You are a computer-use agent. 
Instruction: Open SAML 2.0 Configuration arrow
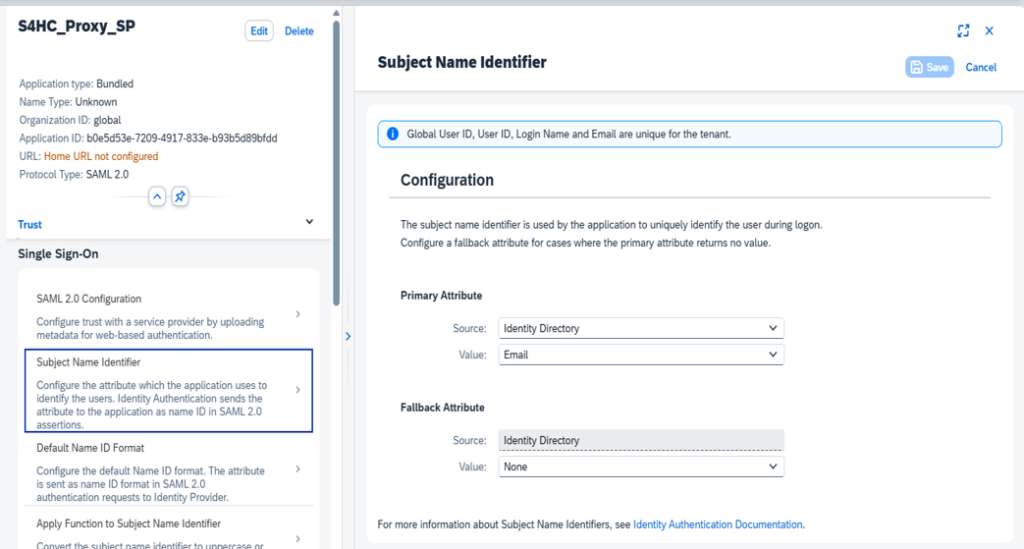(298, 314)
